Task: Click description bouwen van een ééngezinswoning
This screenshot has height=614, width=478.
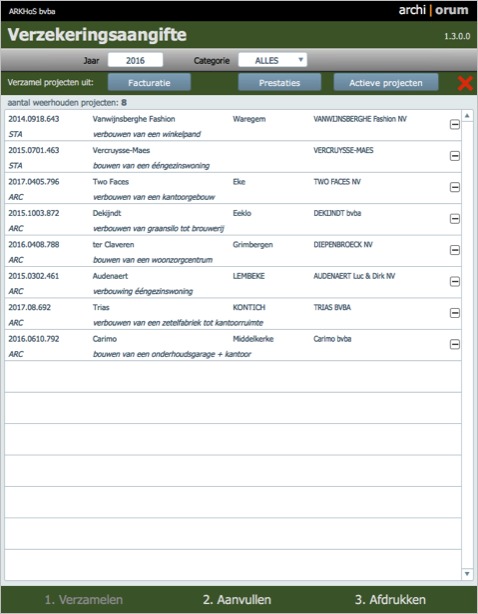Action: 151,166
